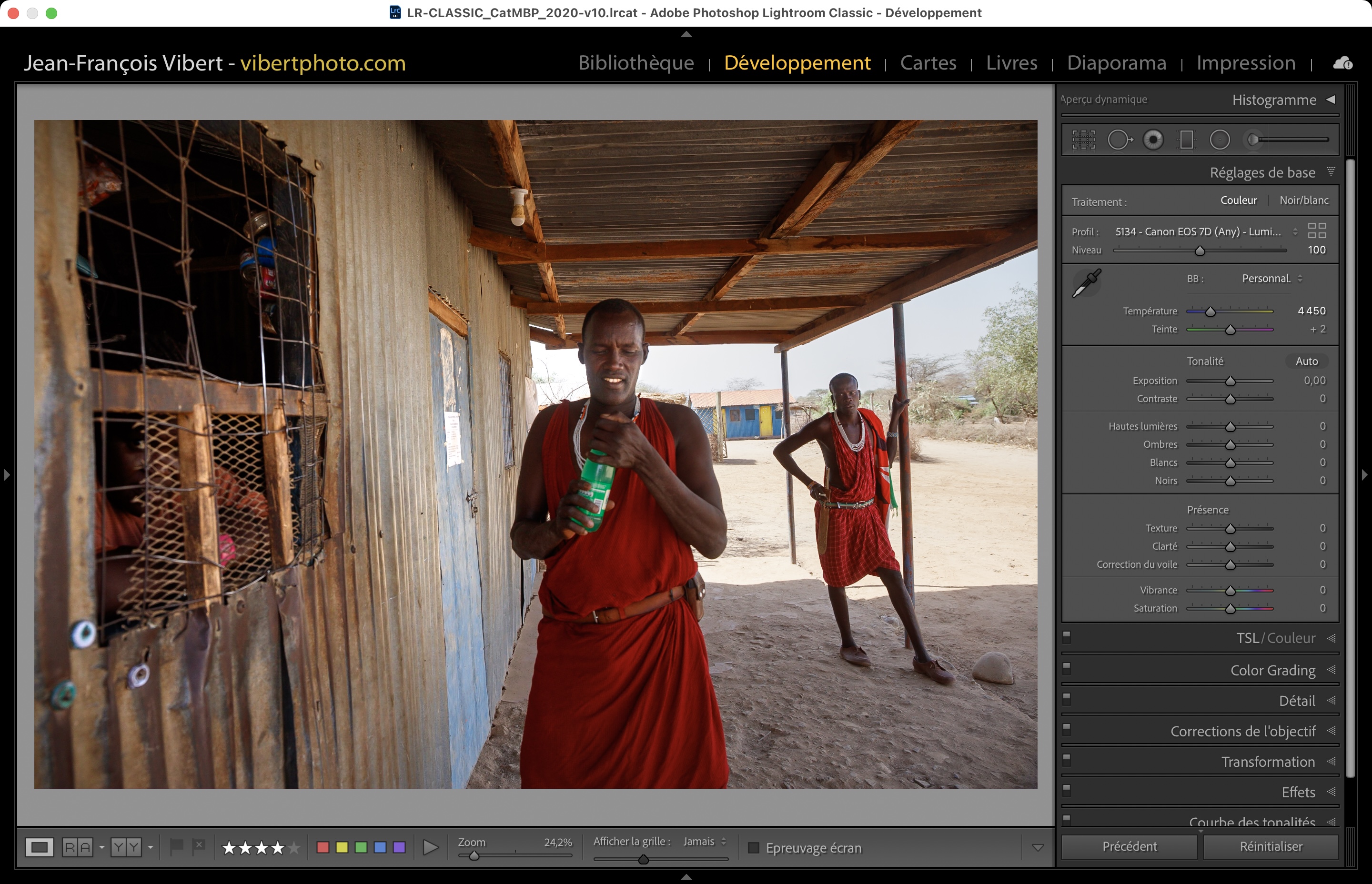This screenshot has width=1372, height=884.
Task: Apply the red color label swatch
Action: click(323, 847)
